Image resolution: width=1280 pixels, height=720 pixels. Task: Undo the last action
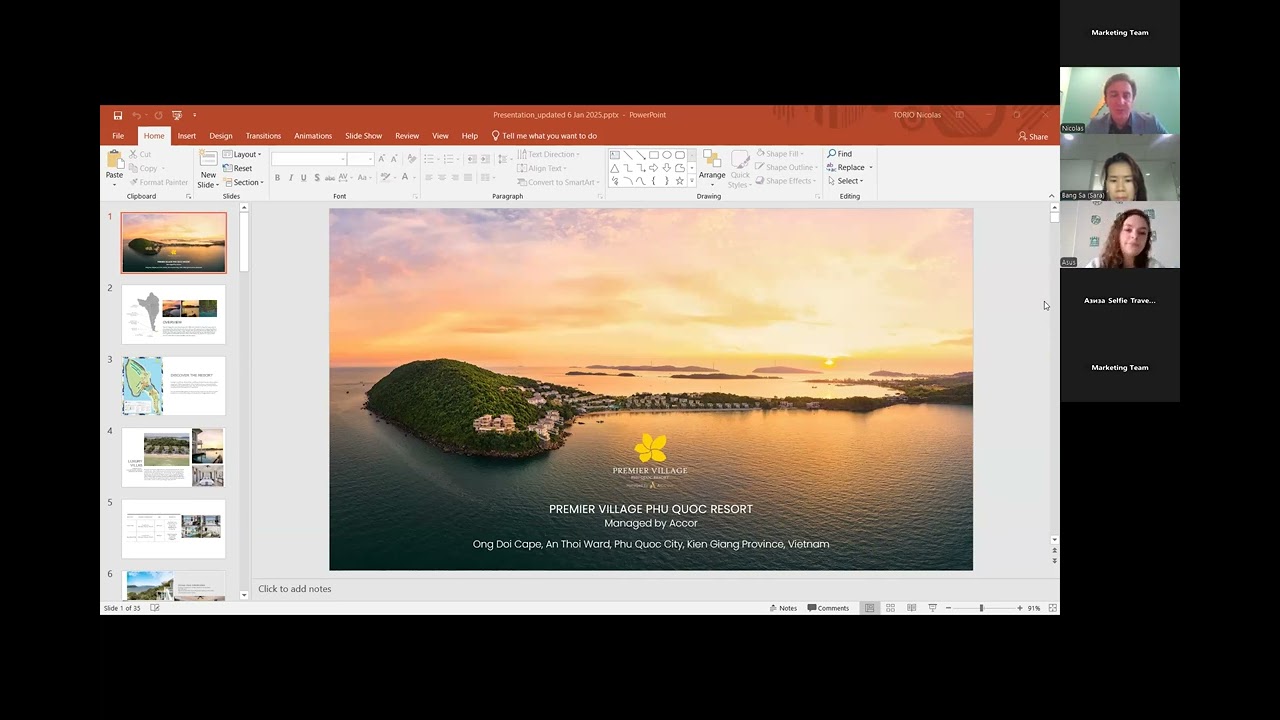136,115
